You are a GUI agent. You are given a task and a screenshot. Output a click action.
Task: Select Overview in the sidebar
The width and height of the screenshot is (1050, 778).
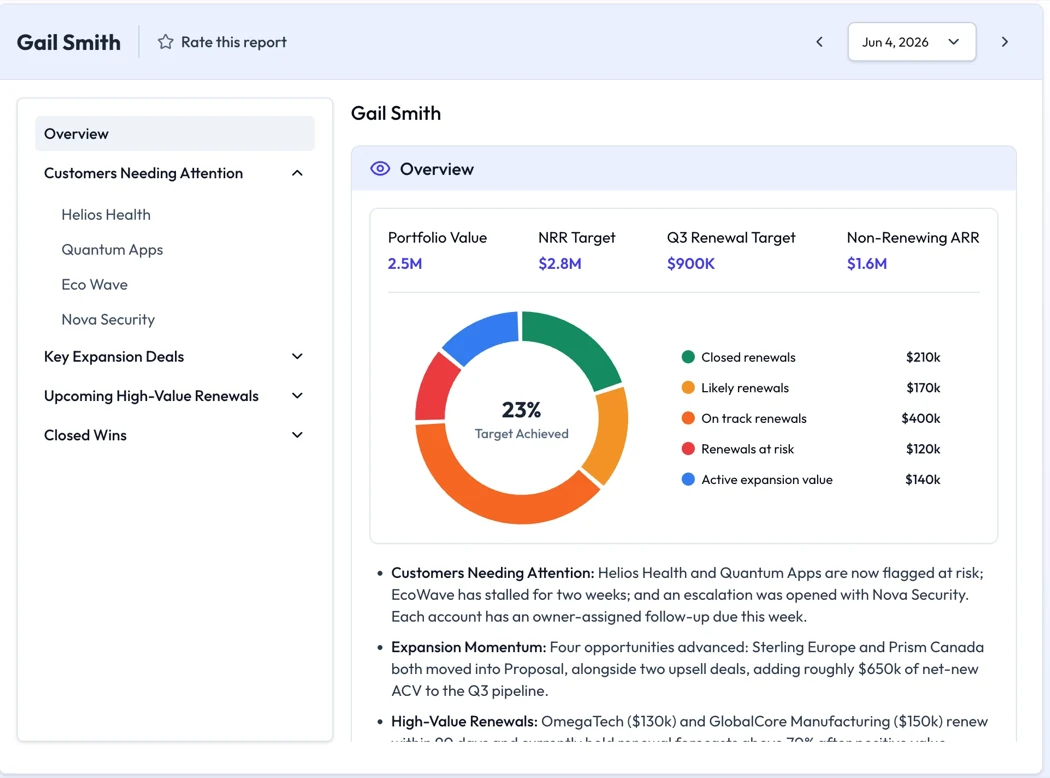175,134
